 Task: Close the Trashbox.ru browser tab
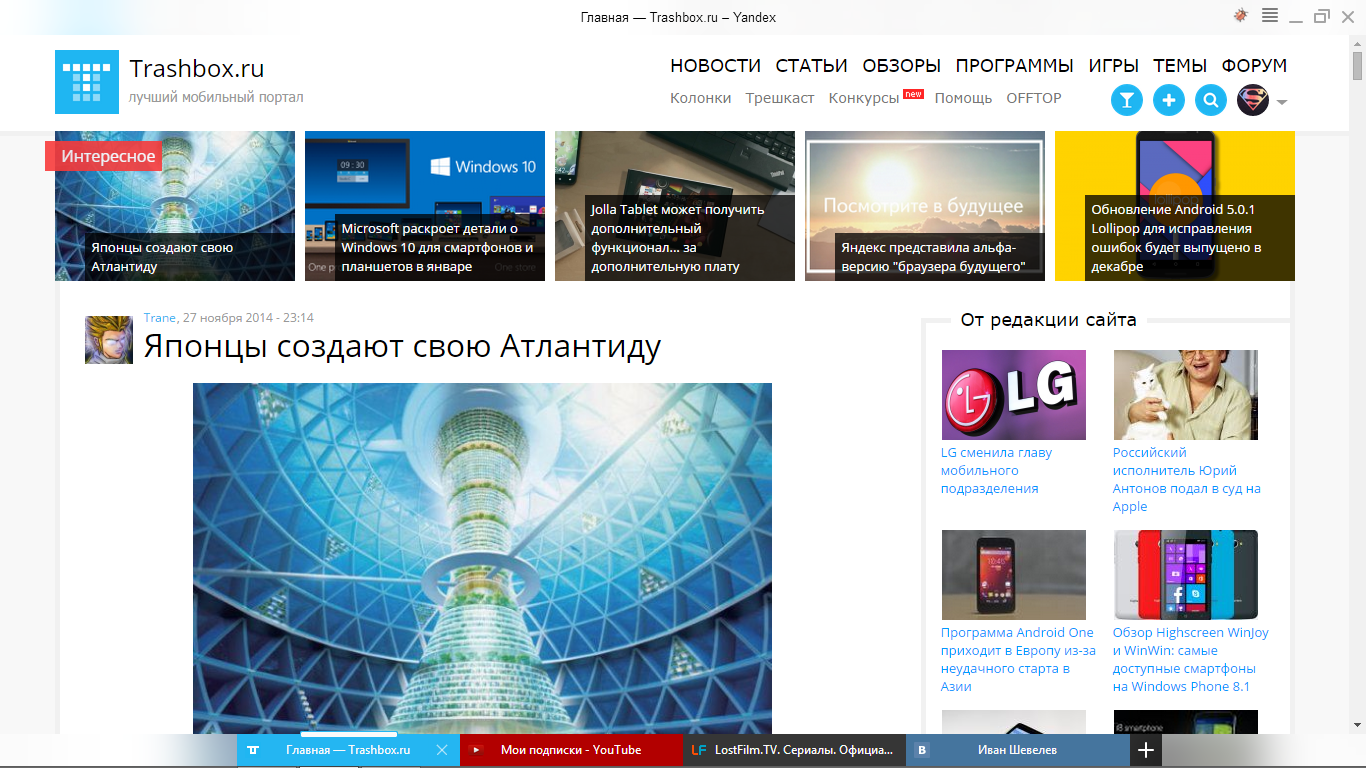click(x=443, y=750)
